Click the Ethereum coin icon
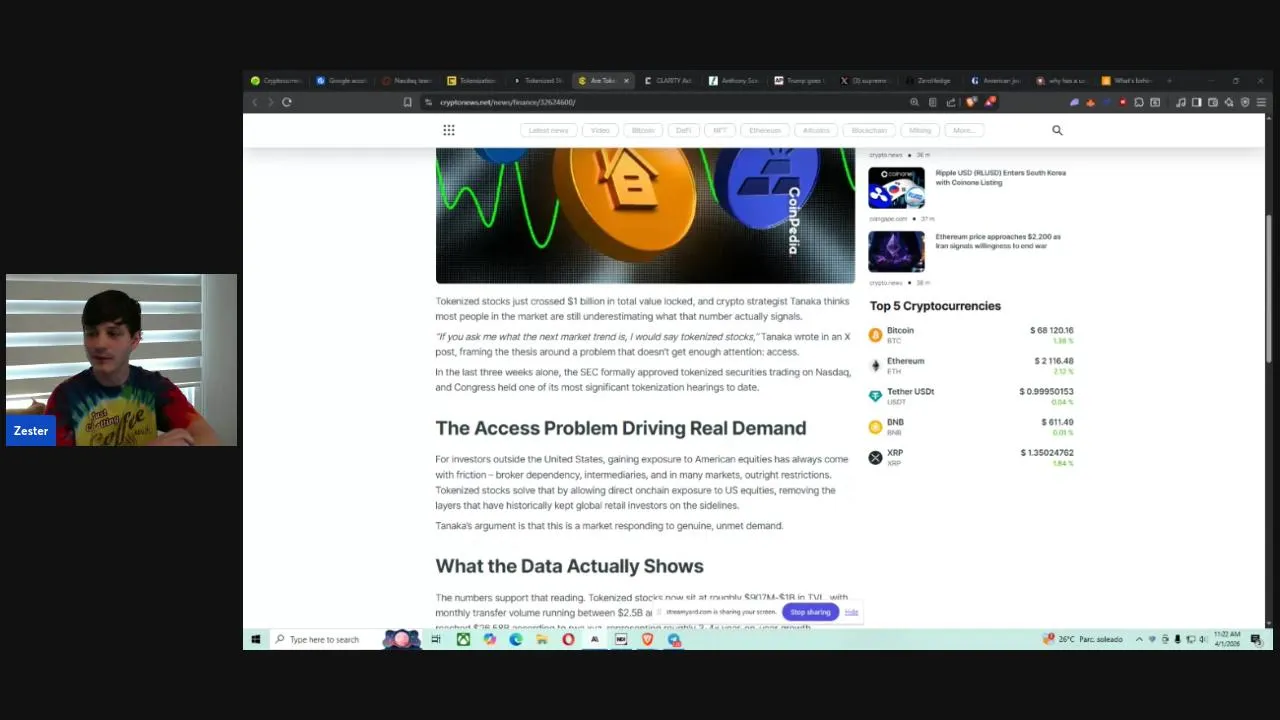1280x720 pixels. click(x=875, y=365)
